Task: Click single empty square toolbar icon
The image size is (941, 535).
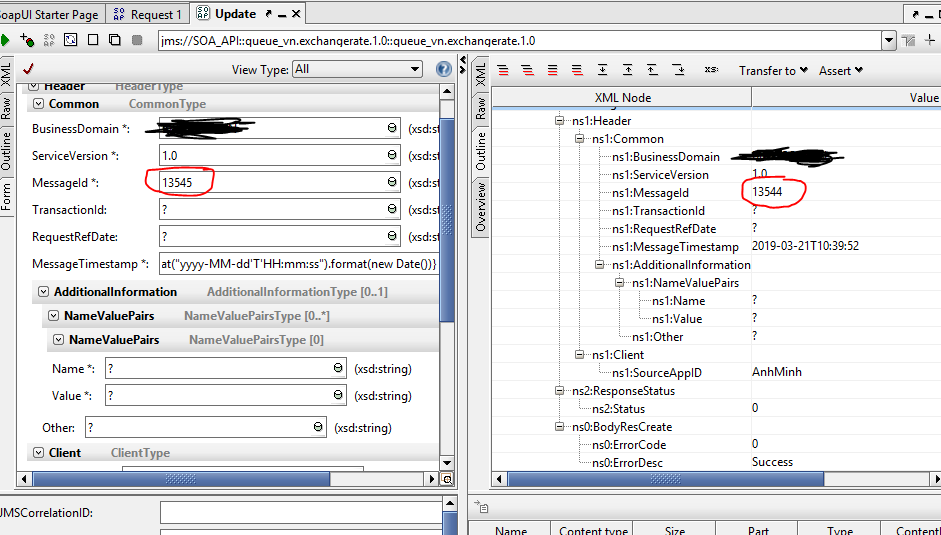Action: click(92, 40)
